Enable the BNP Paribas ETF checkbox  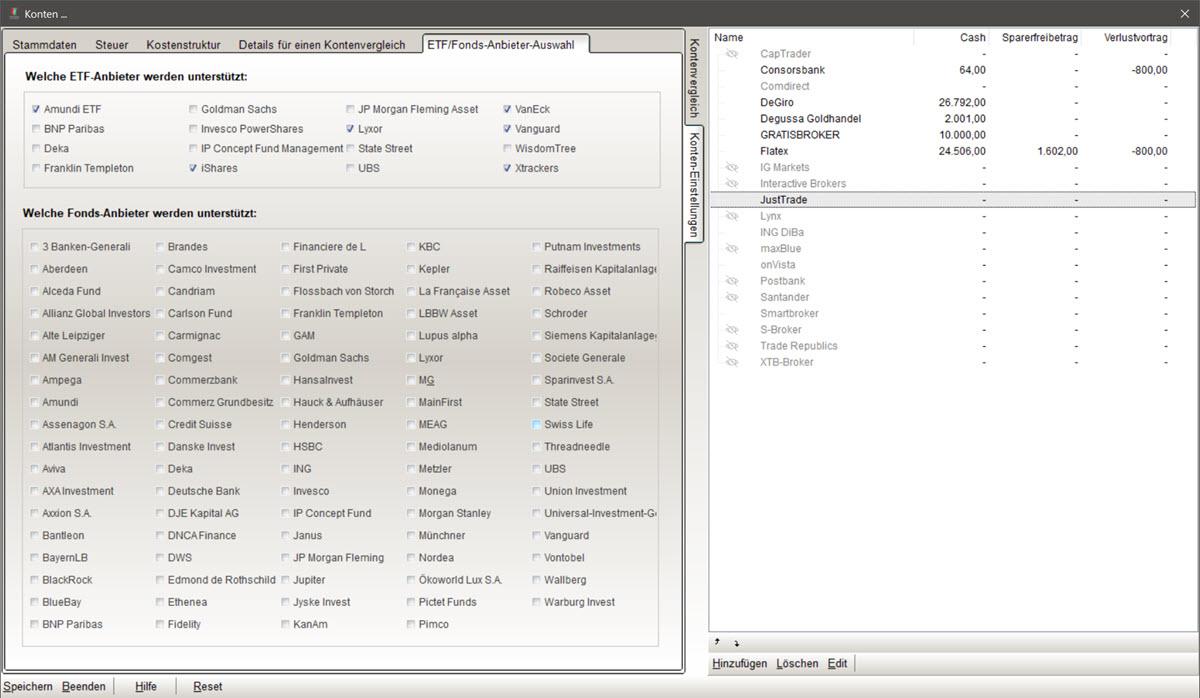point(36,129)
